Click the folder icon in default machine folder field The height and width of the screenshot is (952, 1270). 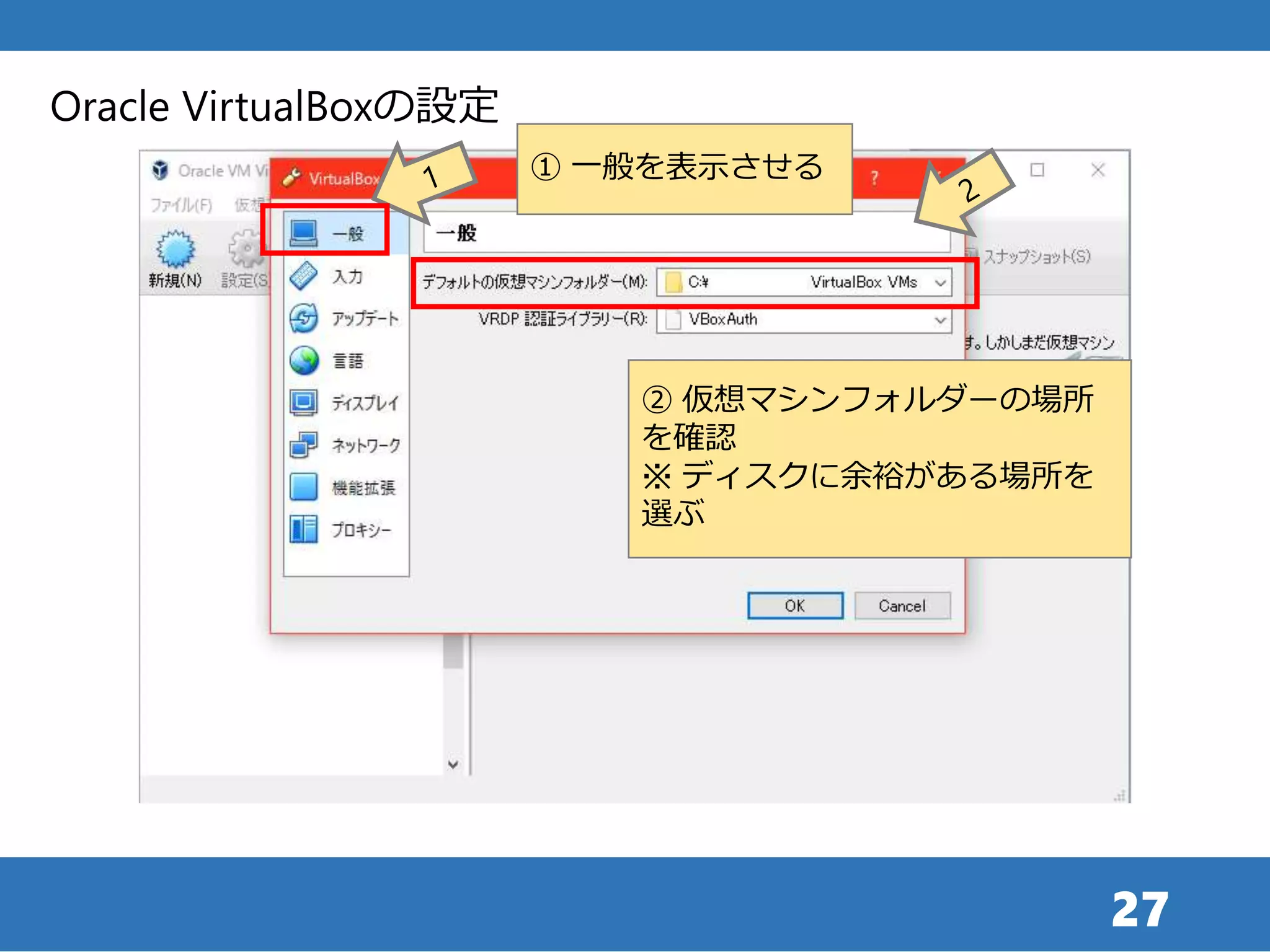673,282
